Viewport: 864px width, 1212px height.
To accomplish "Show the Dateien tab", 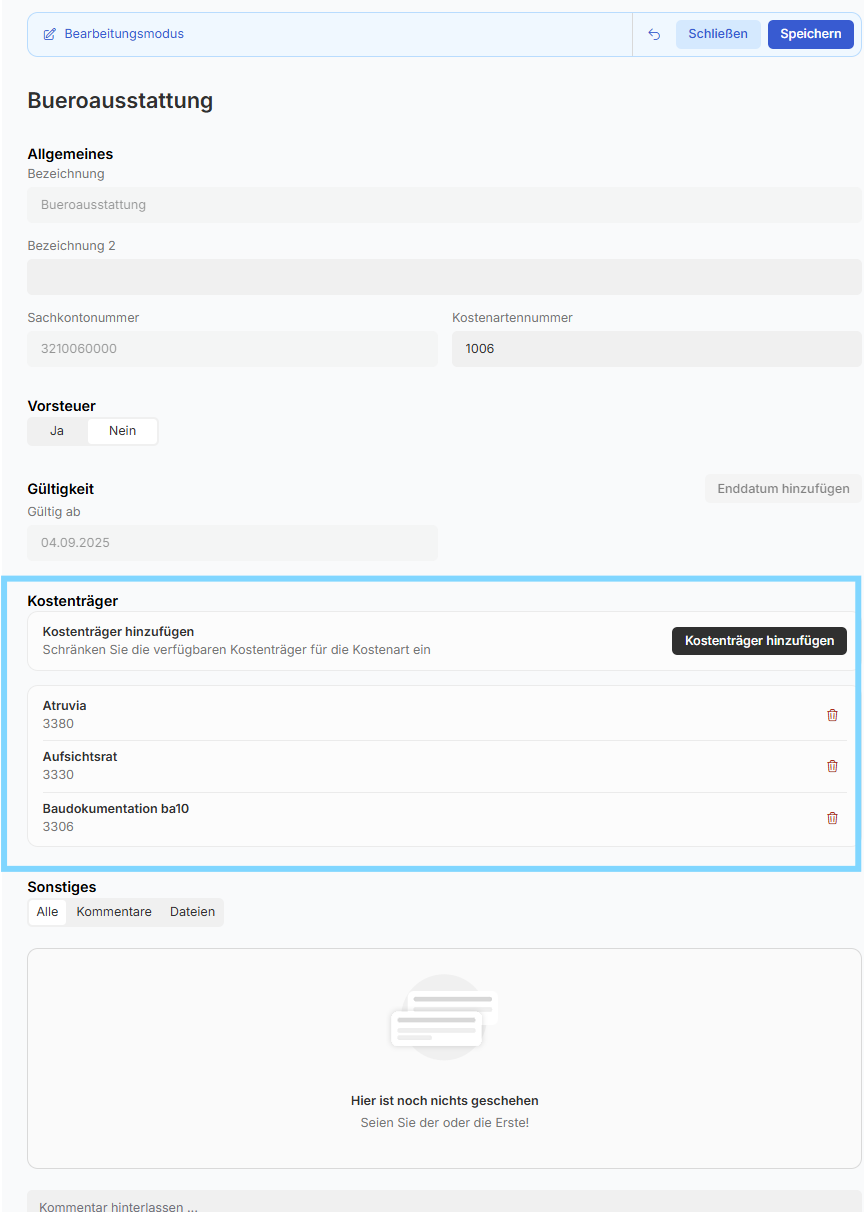I will [192, 912].
